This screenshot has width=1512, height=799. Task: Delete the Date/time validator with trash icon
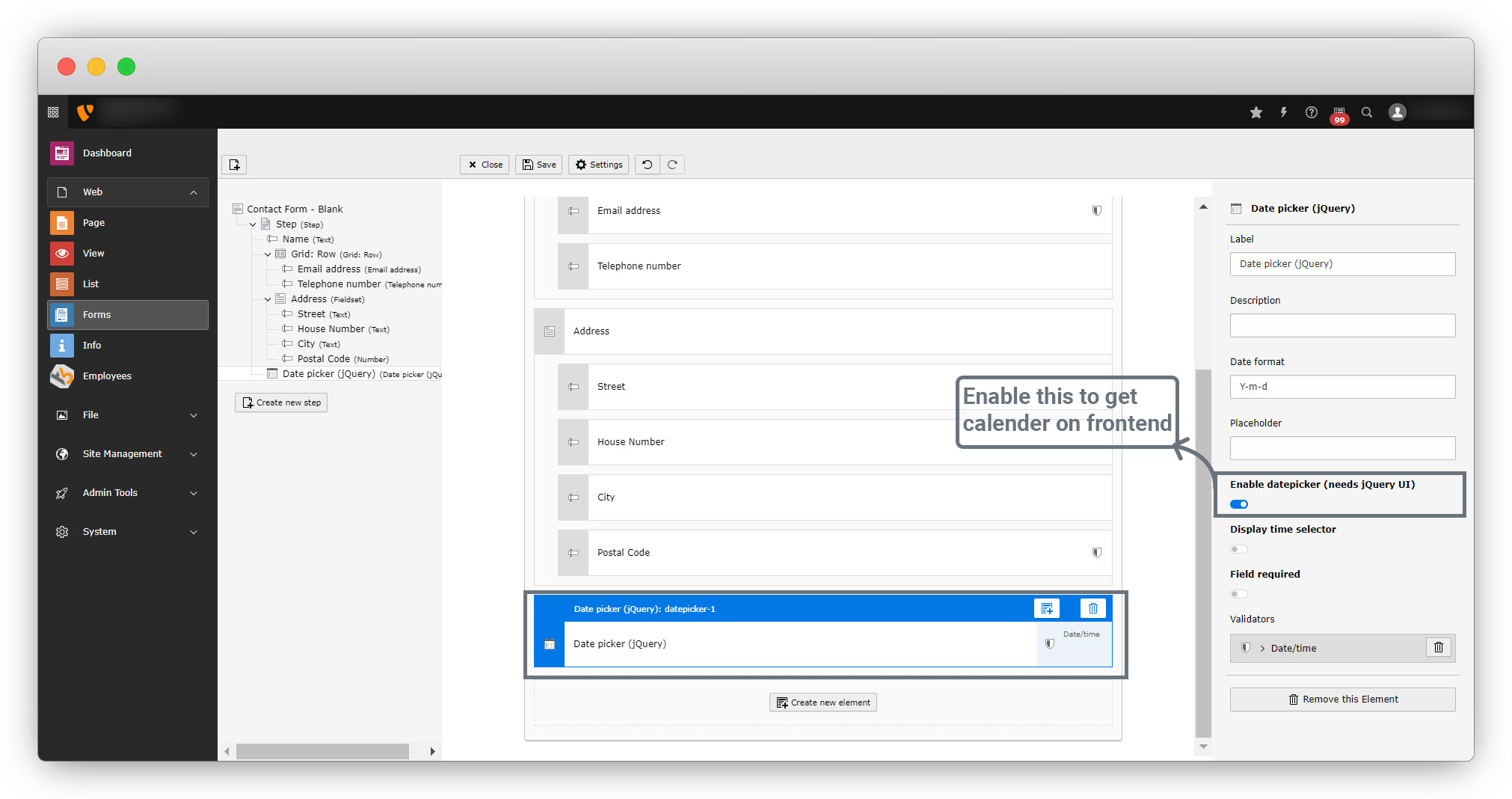[1438, 648]
